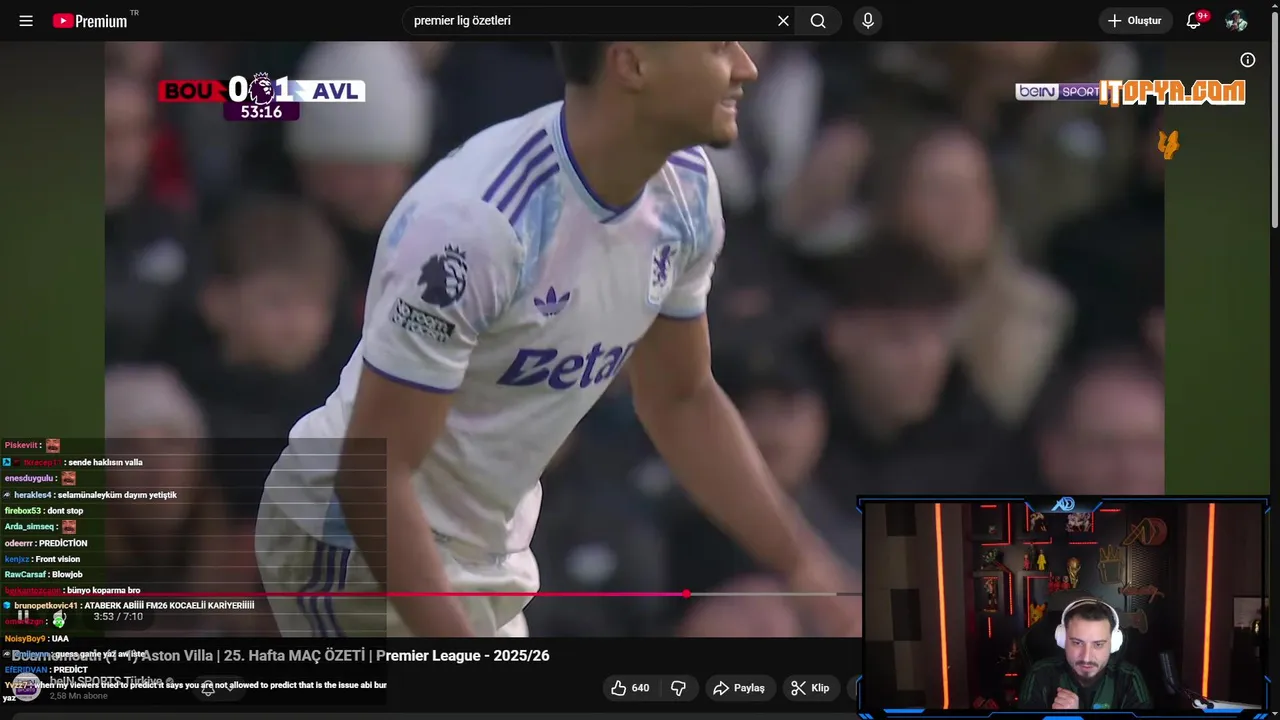1280x720 pixels.
Task: Open the account avatar menu
Action: pyautogui.click(x=1237, y=21)
